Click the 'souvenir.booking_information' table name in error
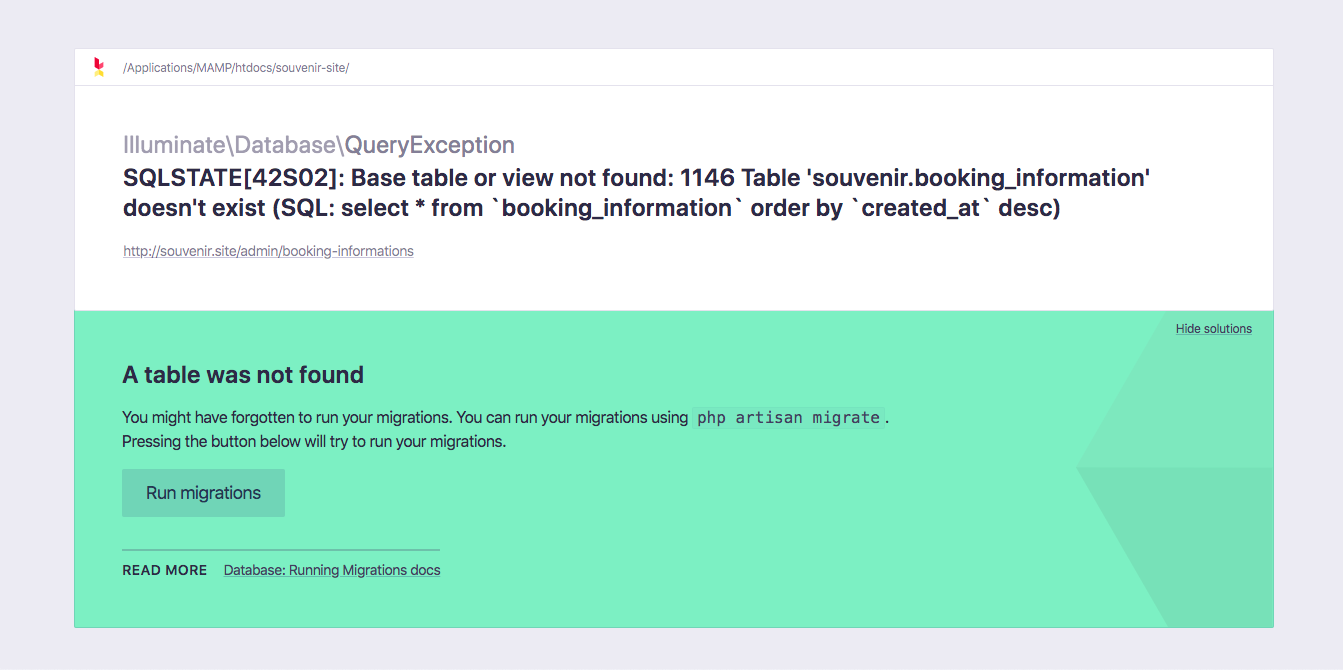 (978, 178)
